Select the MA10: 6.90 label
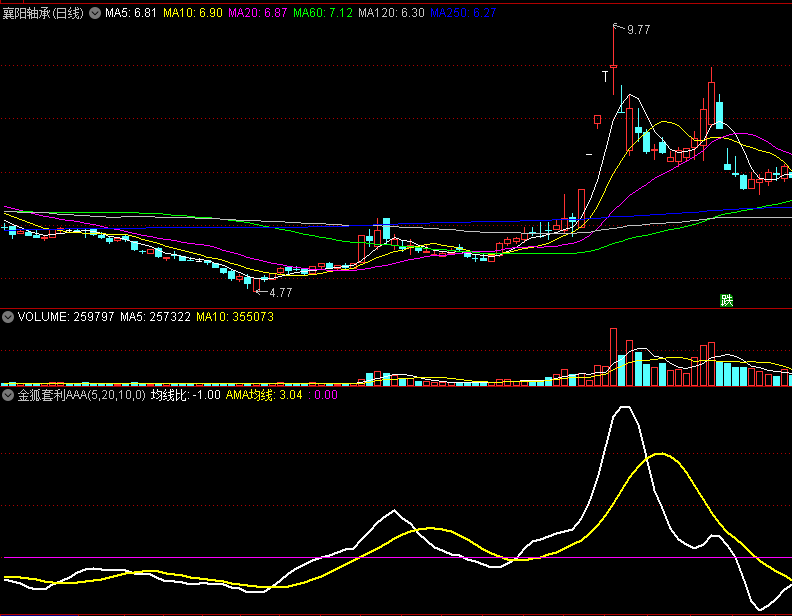 pyautogui.click(x=192, y=13)
